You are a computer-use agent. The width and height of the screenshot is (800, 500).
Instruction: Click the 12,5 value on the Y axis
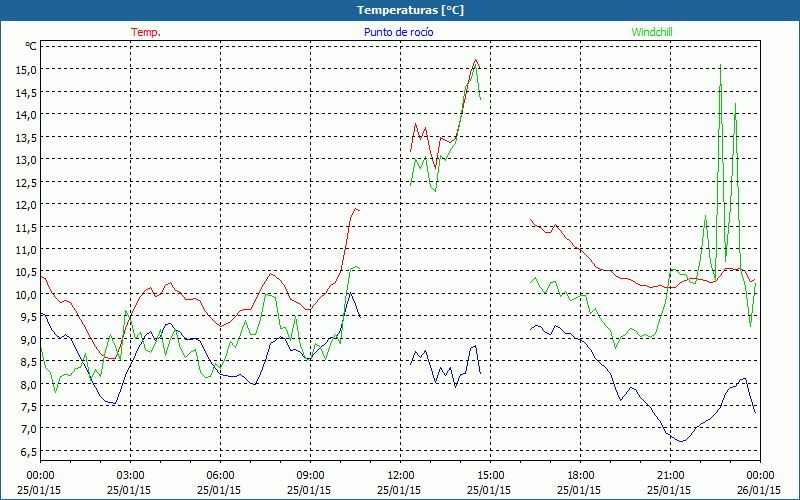pyautogui.click(x=27, y=182)
